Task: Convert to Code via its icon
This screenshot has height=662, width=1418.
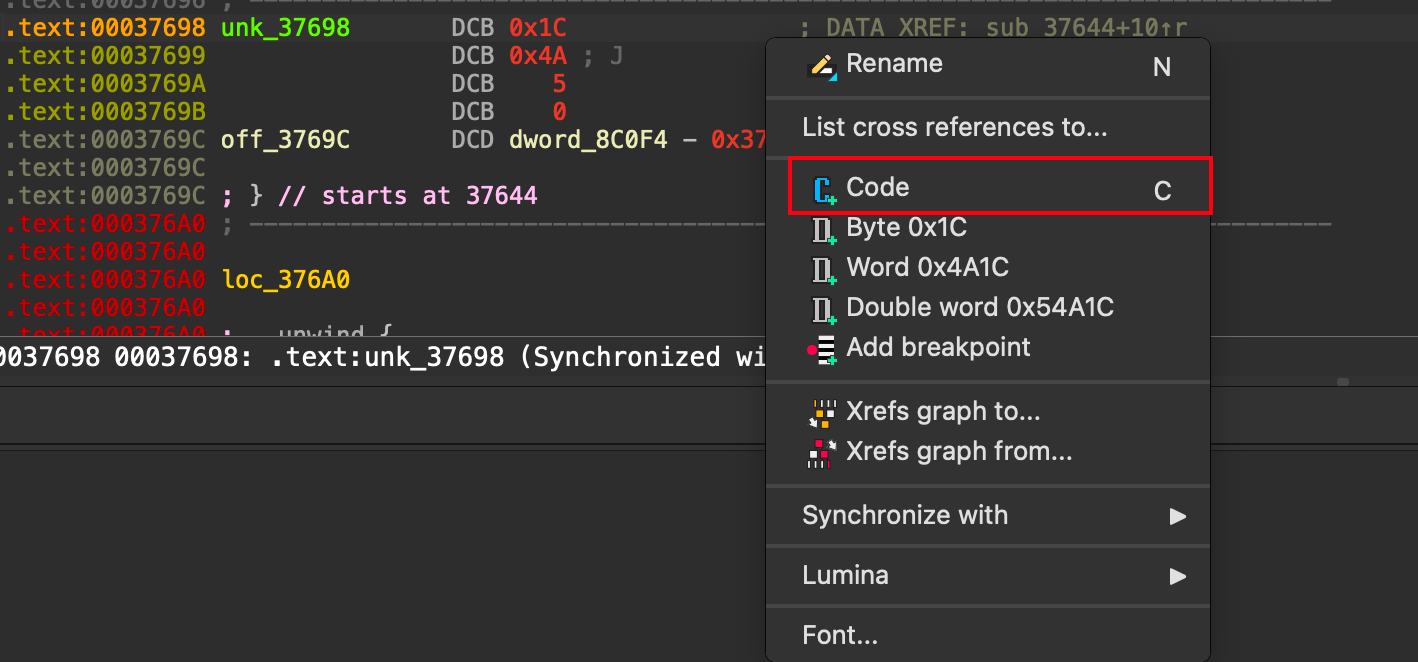Action: coord(825,189)
